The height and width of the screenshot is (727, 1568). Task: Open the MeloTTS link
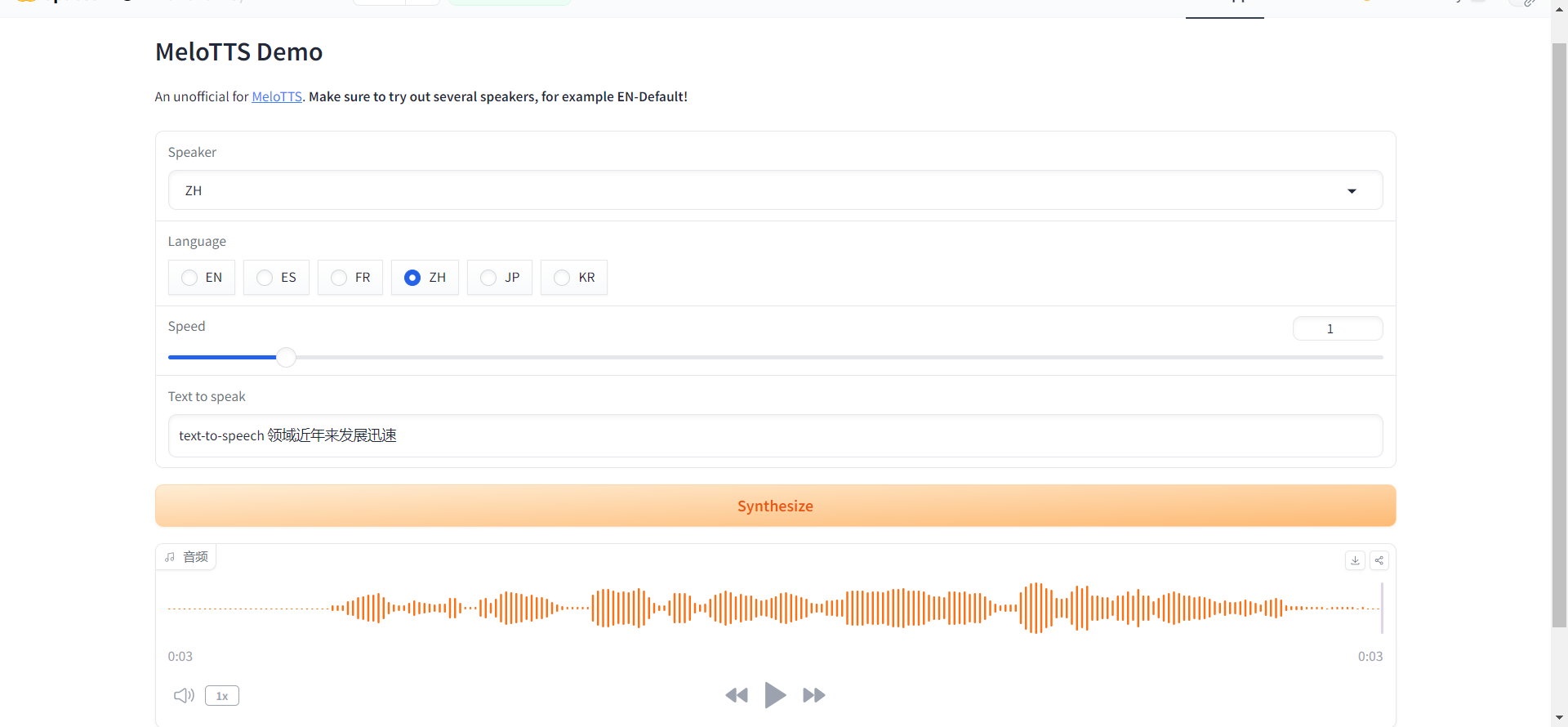click(277, 96)
